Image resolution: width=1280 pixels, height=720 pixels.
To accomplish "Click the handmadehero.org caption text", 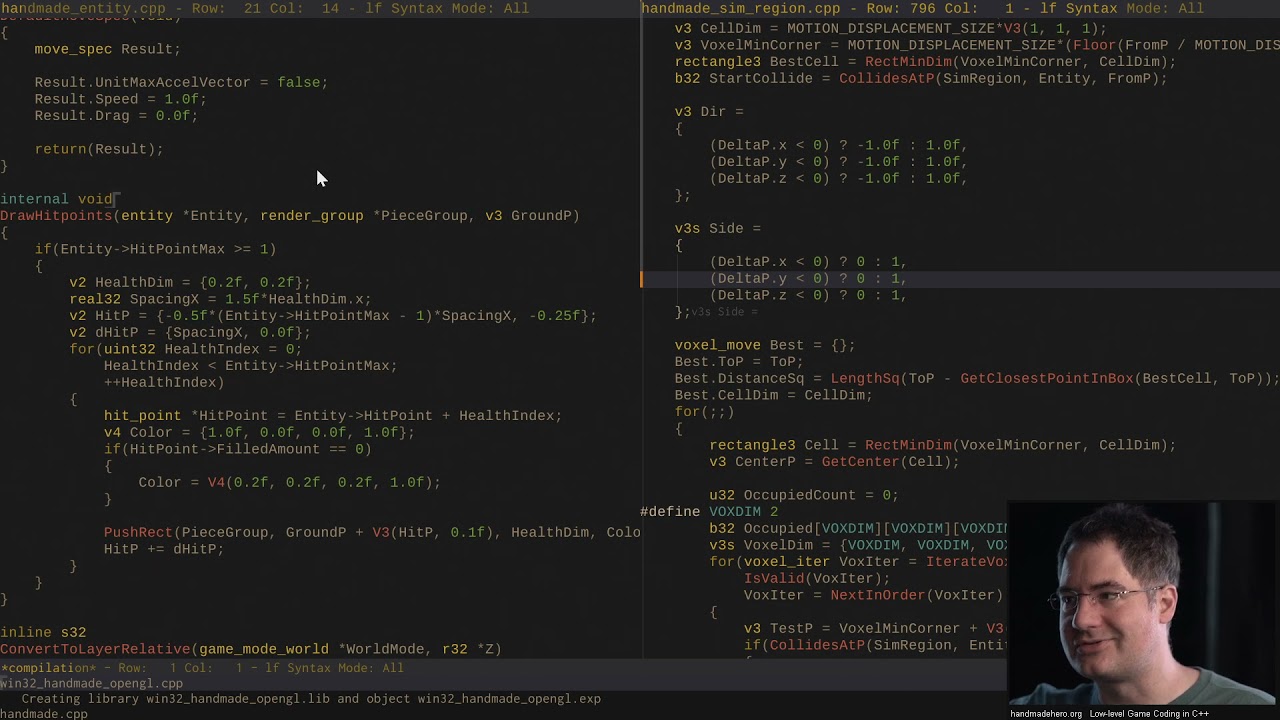I will pos(1046,714).
